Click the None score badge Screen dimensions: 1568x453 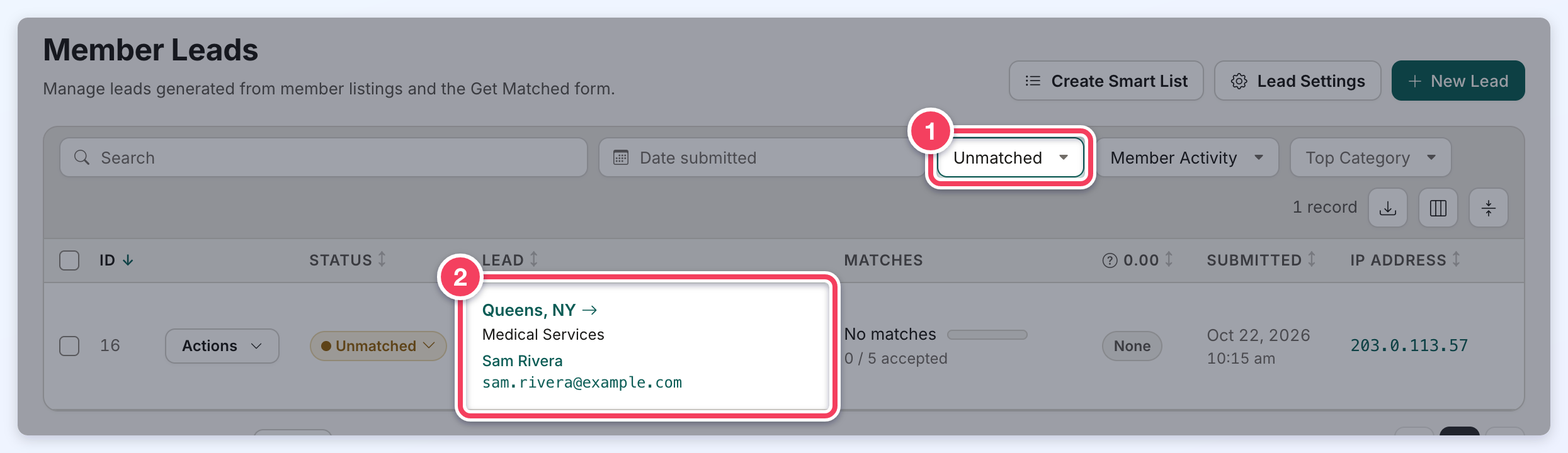(x=1132, y=346)
